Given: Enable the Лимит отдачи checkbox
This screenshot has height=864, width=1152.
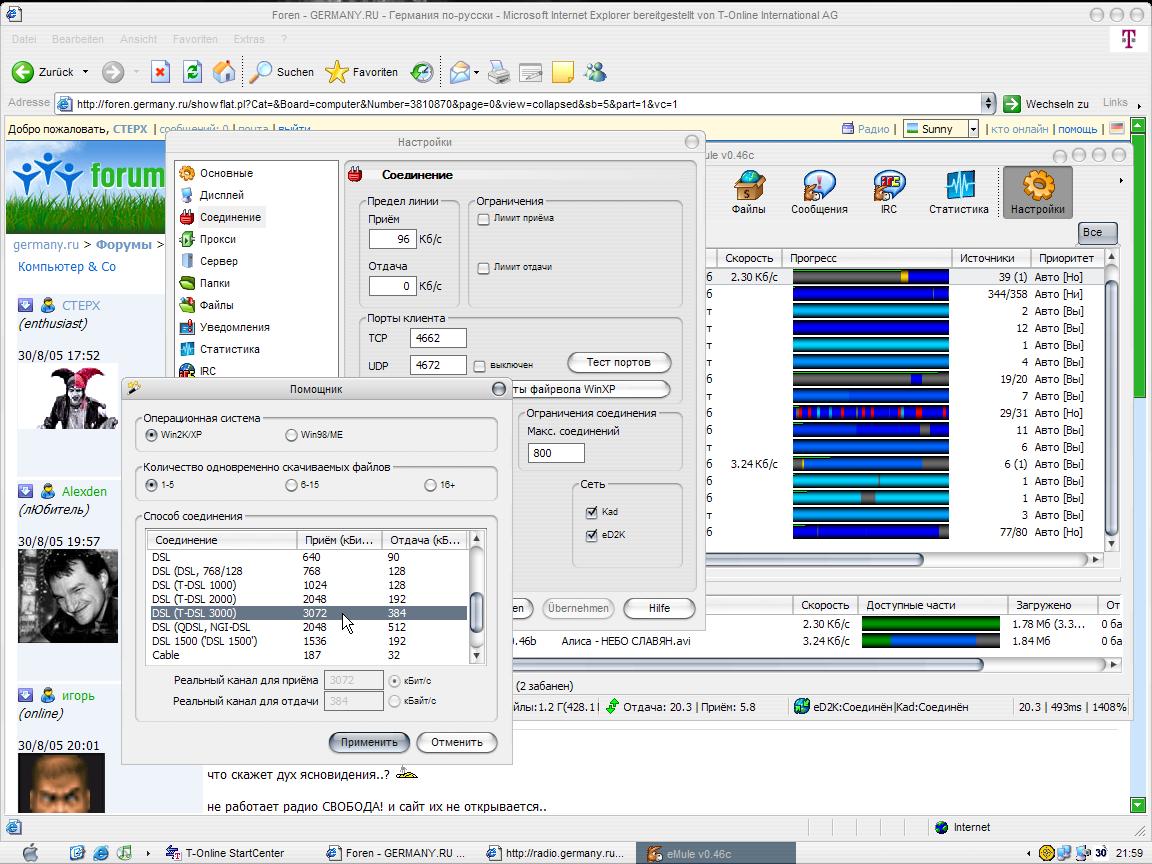Looking at the screenshot, I should tap(483, 268).
